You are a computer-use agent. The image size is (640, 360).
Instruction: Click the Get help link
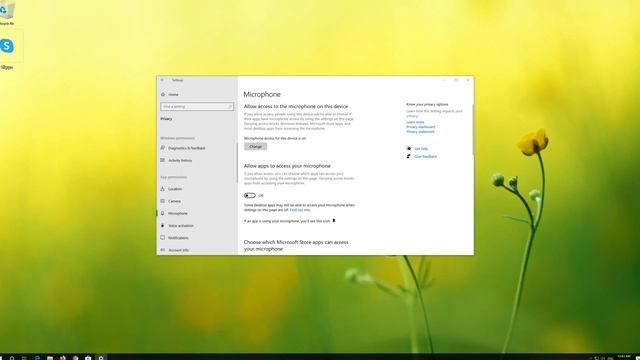[x=421, y=149]
